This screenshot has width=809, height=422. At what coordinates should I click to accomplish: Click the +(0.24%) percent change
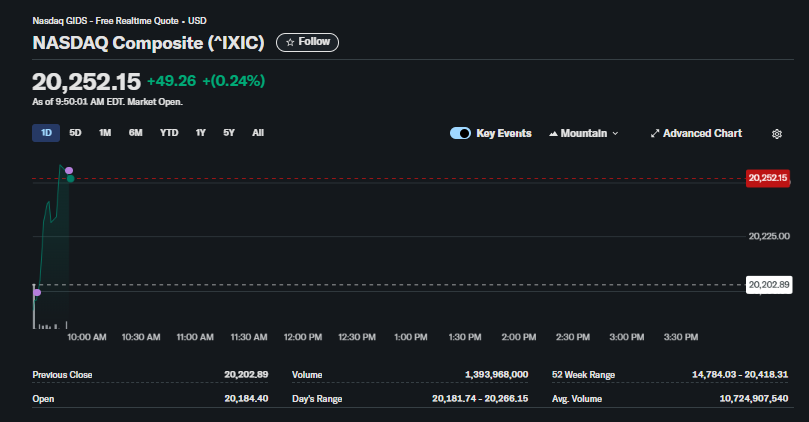233,81
